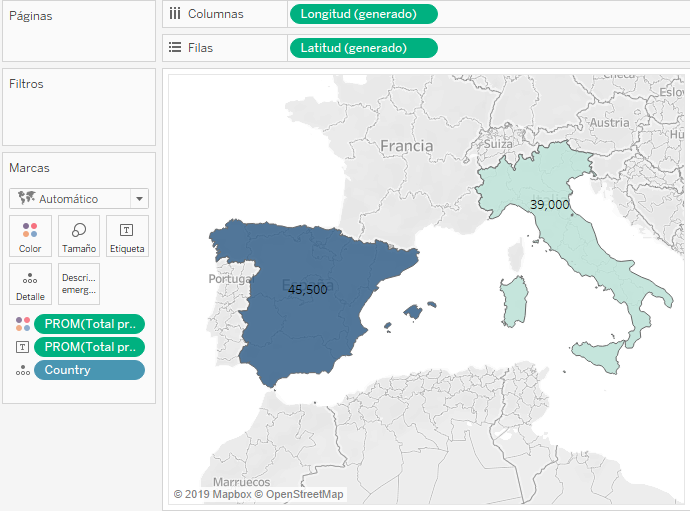Viewport: 690px width, 511px height.
Task: Click the Portugal map label
Action: (x=230, y=279)
